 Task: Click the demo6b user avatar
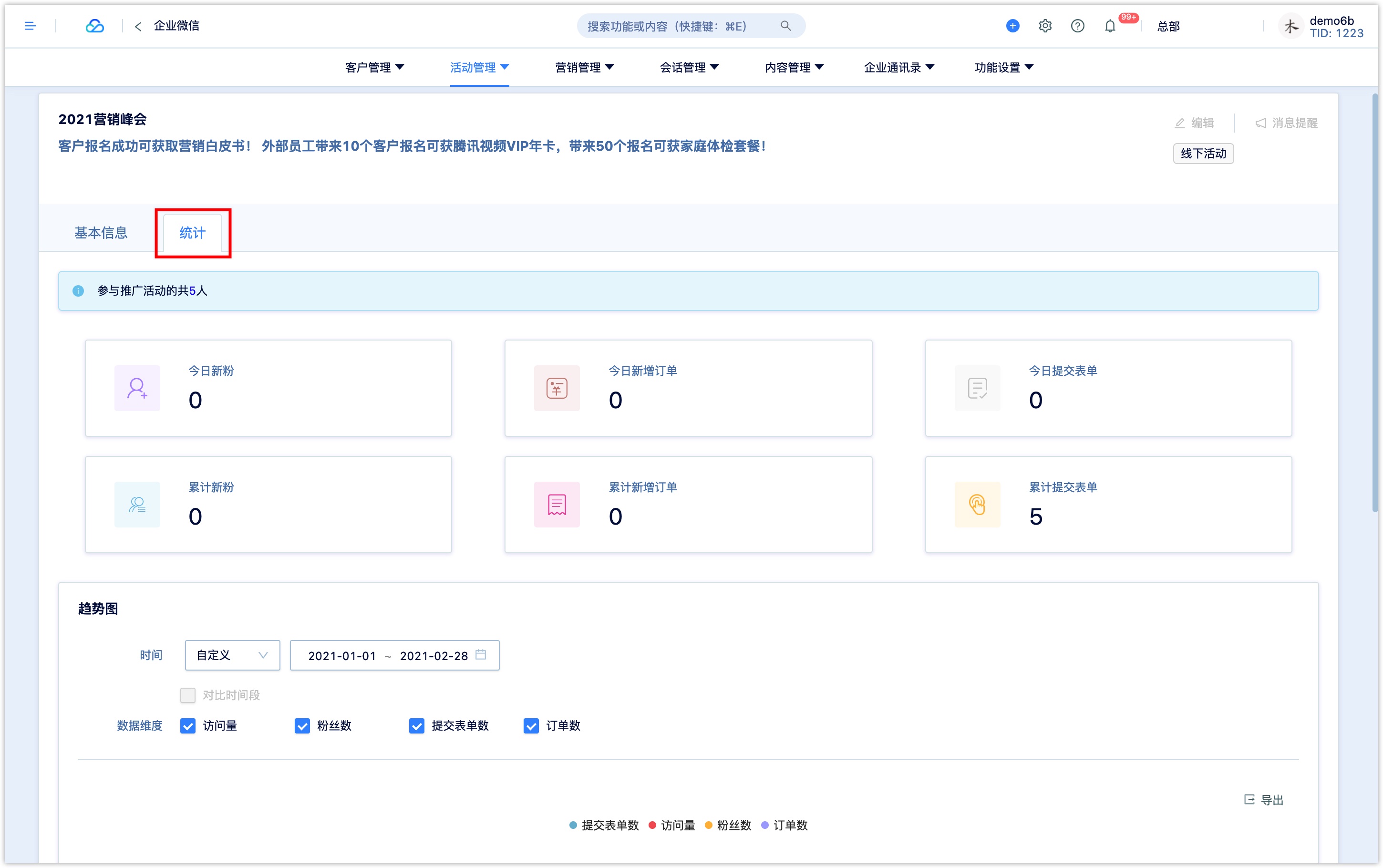(1290, 26)
